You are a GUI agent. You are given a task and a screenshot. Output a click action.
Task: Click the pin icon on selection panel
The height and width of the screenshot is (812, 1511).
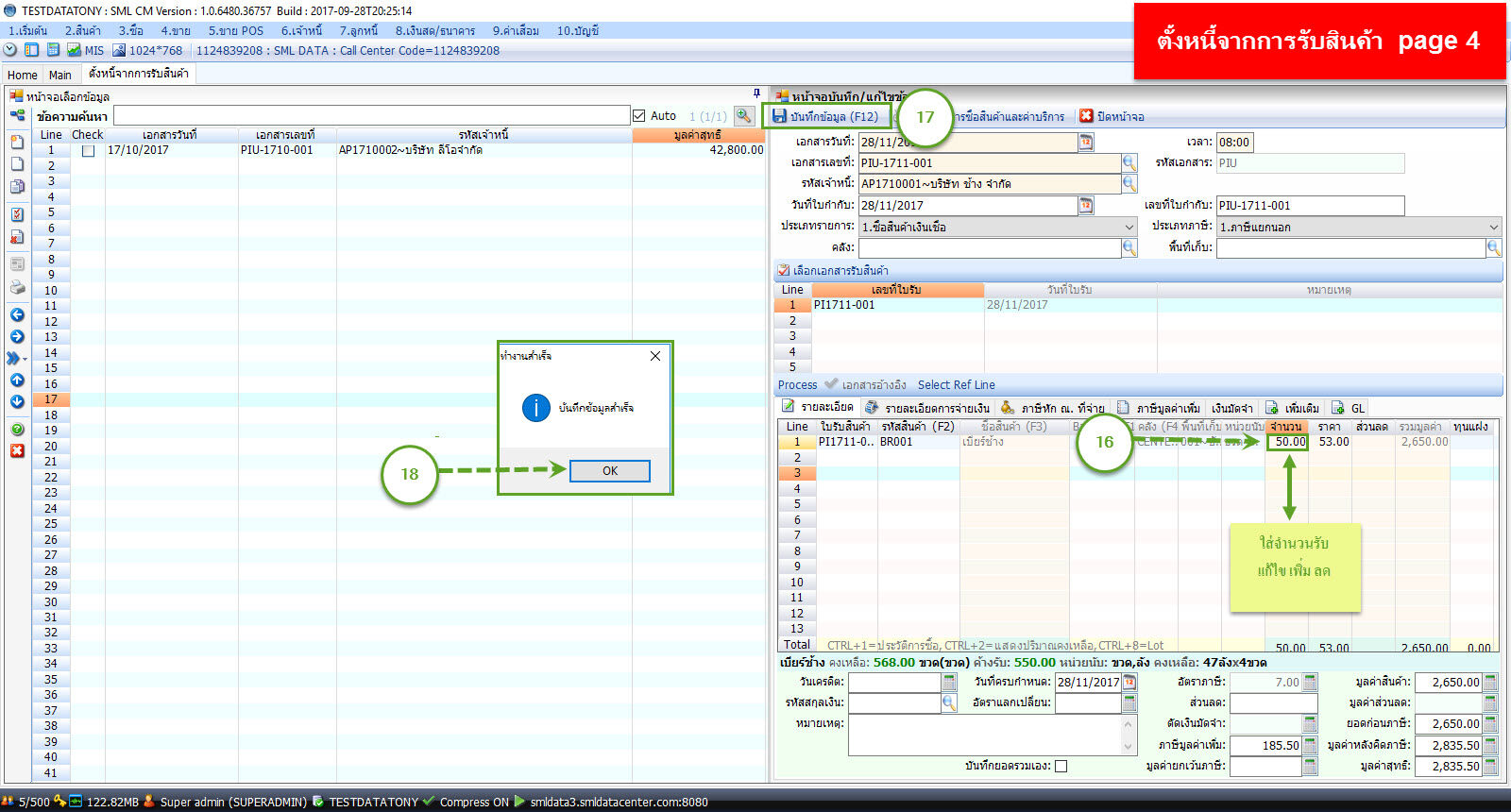(x=756, y=93)
